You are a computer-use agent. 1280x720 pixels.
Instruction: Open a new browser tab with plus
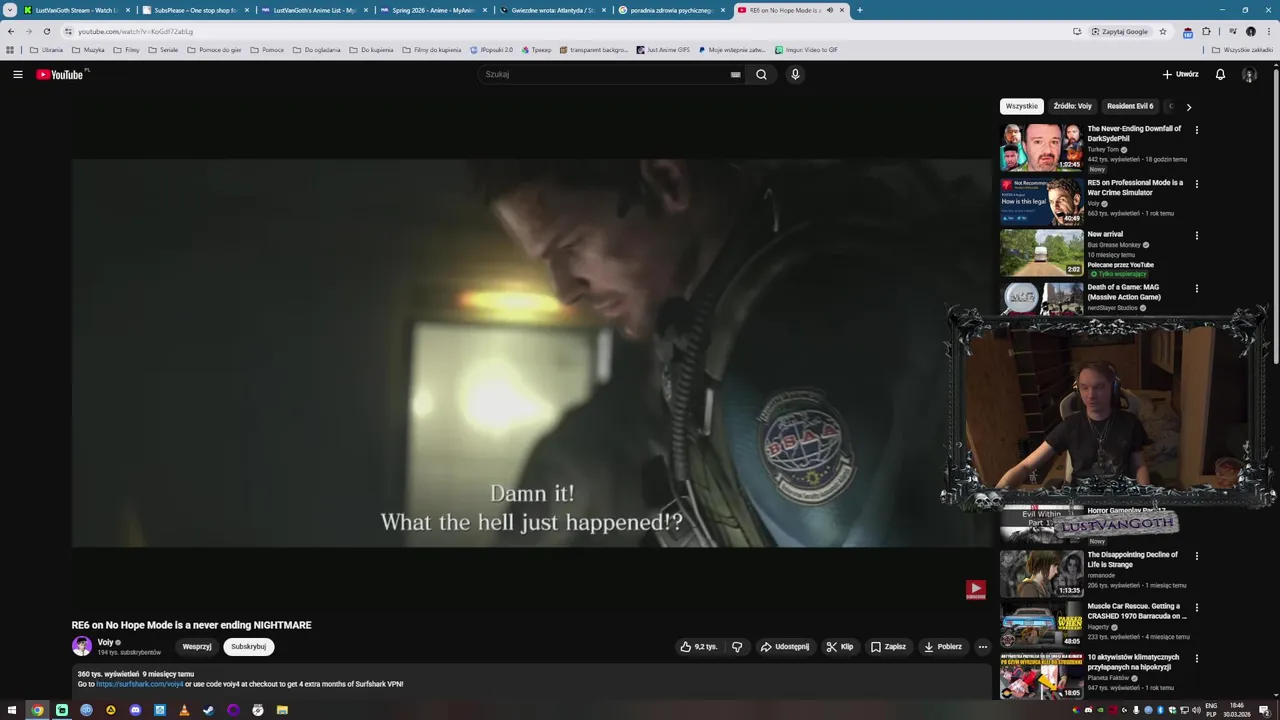(x=859, y=10)
